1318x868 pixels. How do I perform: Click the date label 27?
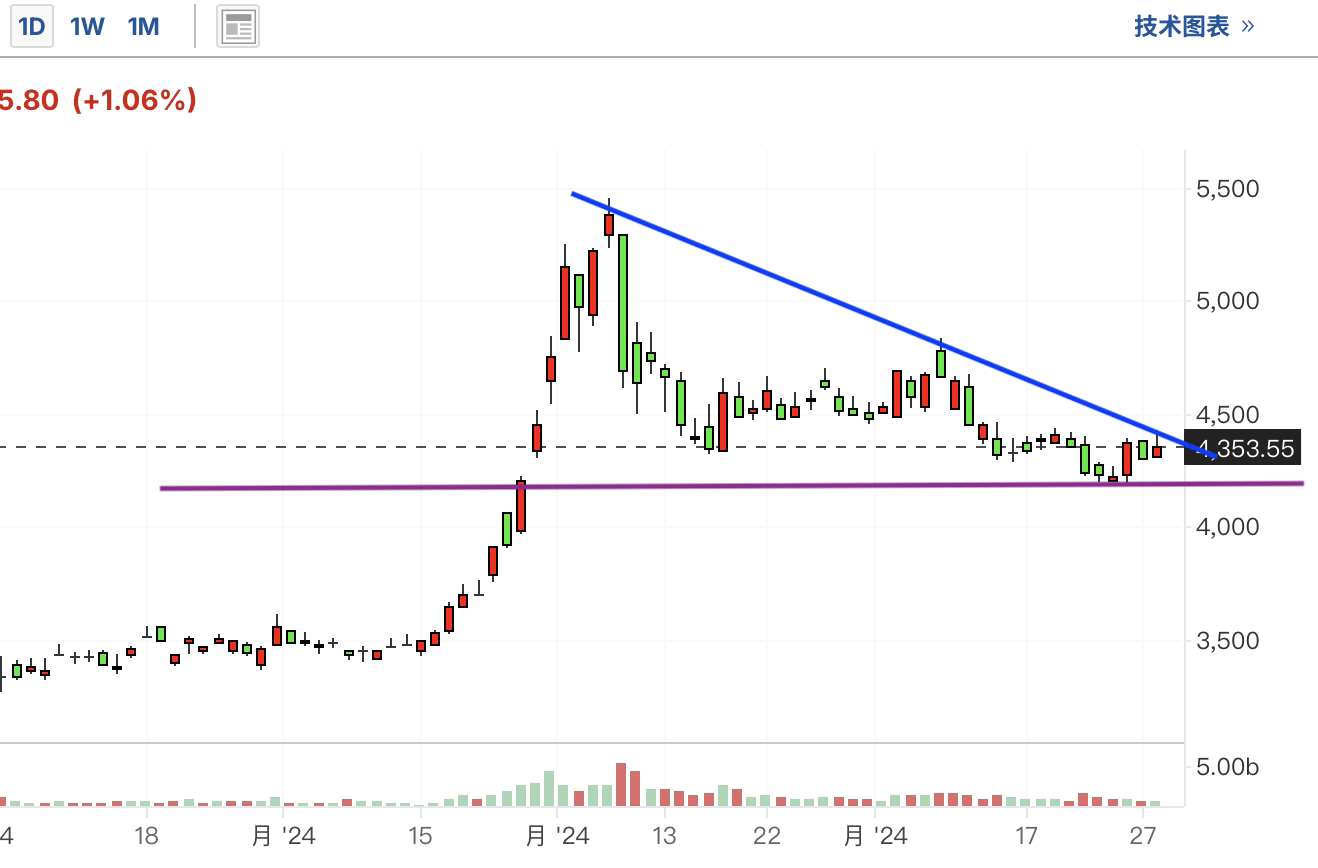click(x=1144, y=835)
